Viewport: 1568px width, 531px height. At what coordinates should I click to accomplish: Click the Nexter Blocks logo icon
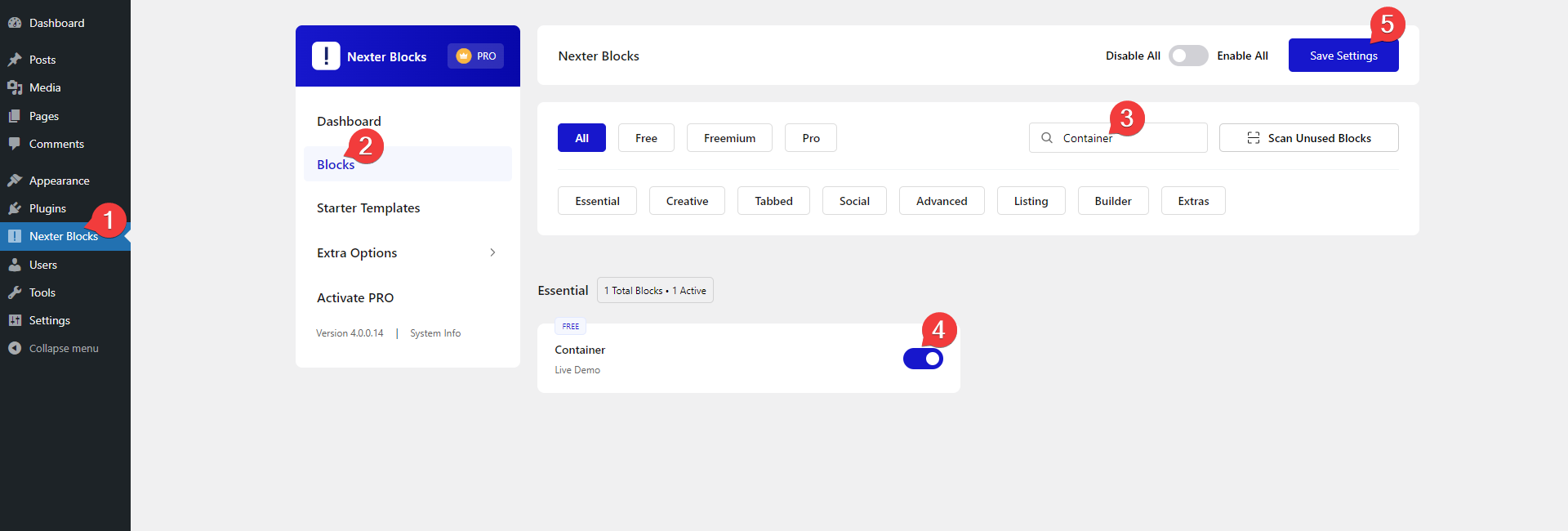326,56
